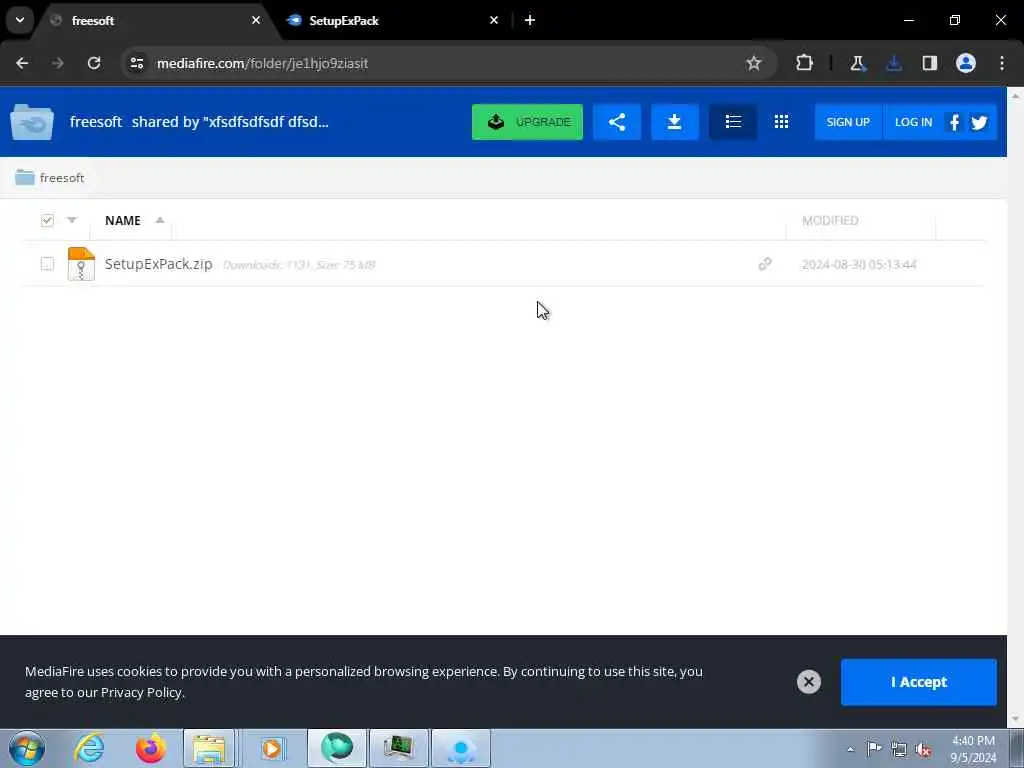This screenshot has width=1024, height=768.
Task: Click the green UPGRADE button
Action: click(527, 122)
